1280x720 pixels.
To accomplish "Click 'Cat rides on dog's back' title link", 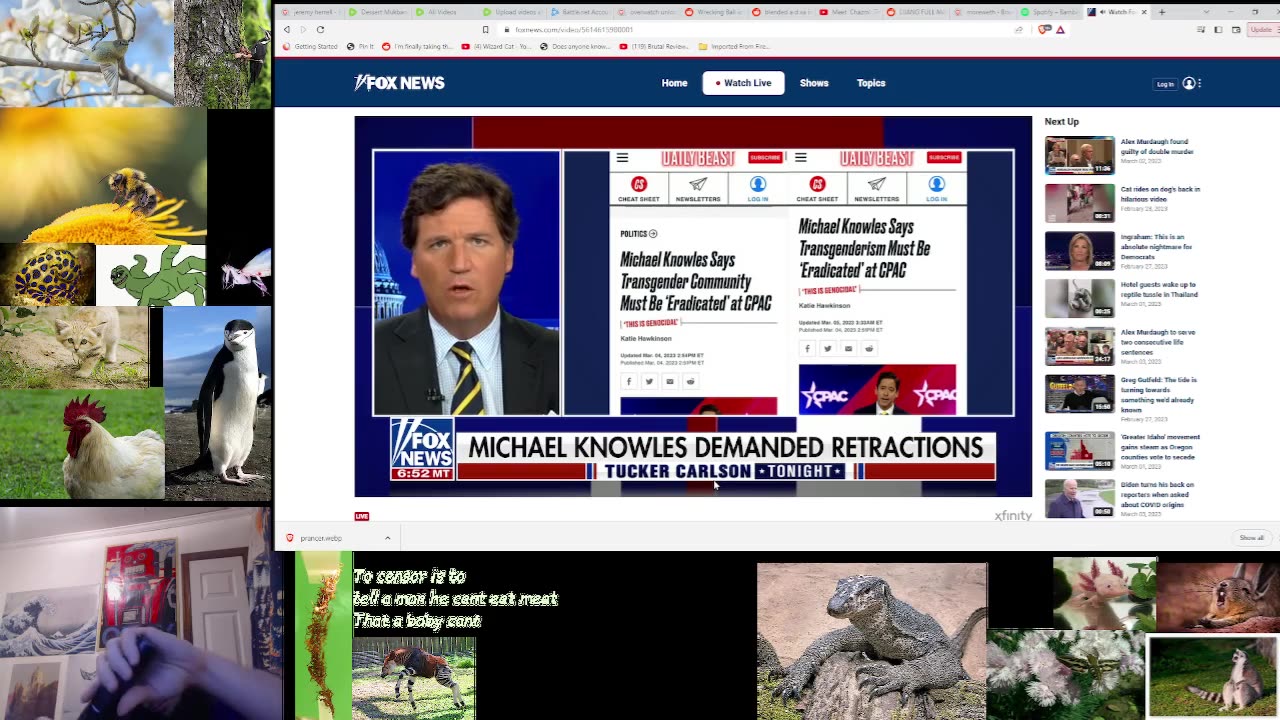I will pyautogui.click(x=1160, y=194).
